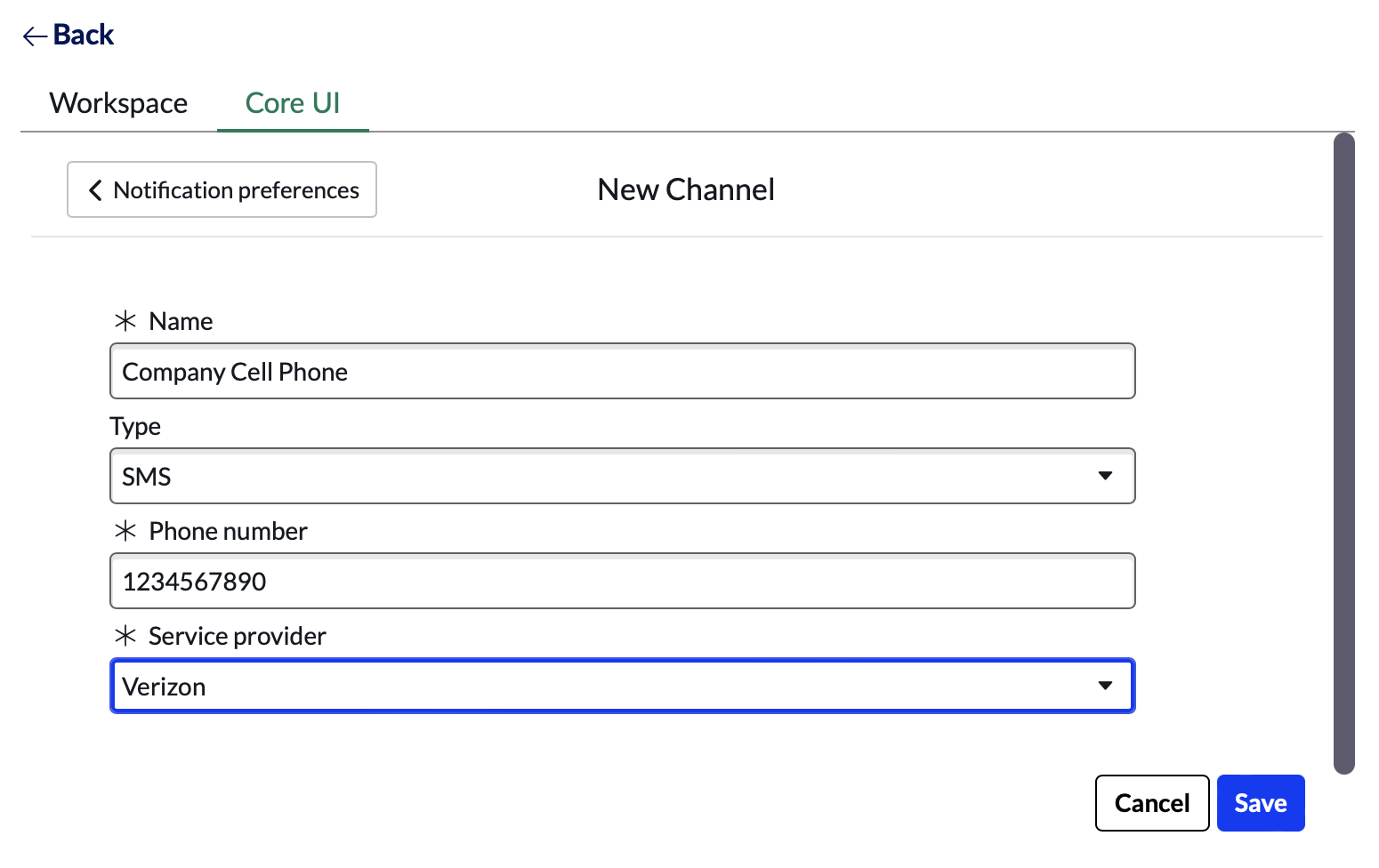Screen dimensions: 1379x868
Task: Click the New Channel heading
Action: (685, 189)
